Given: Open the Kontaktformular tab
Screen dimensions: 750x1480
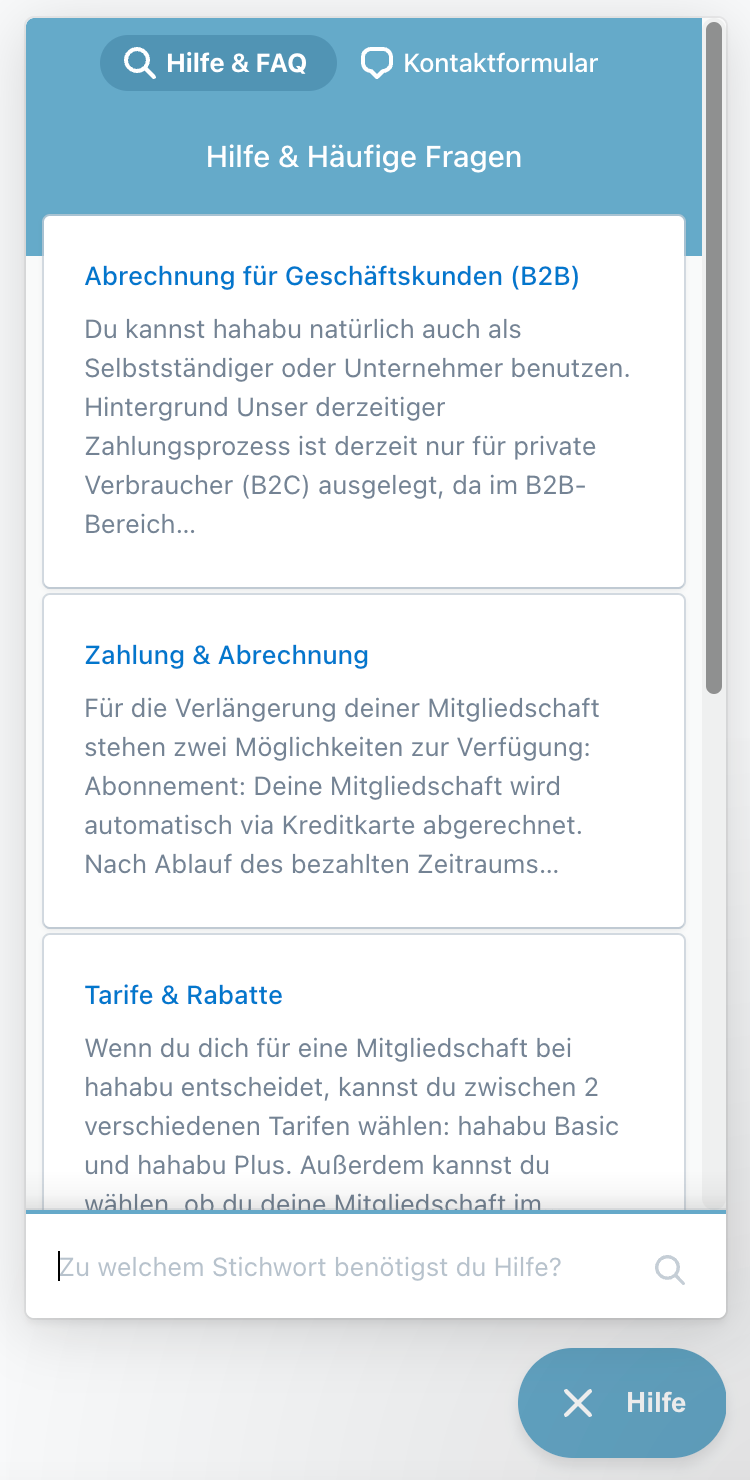Looking at the screenshot, I should (480, 63).
